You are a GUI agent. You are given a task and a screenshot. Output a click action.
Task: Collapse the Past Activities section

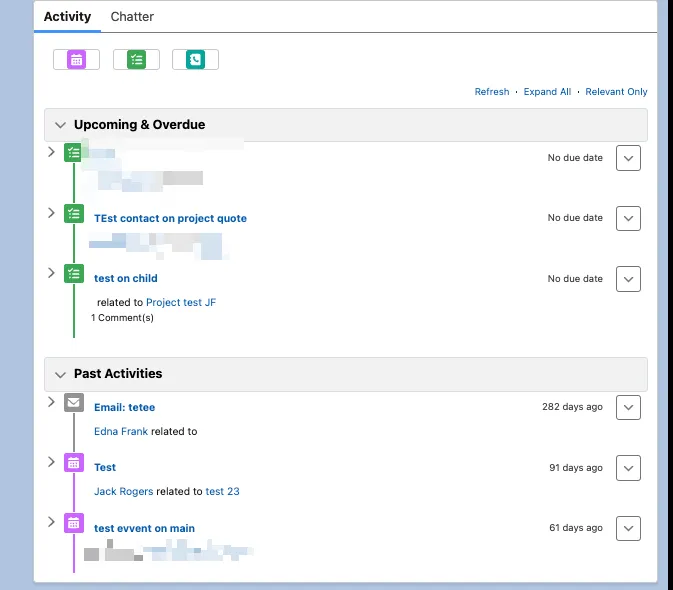[x=60, y=375]
